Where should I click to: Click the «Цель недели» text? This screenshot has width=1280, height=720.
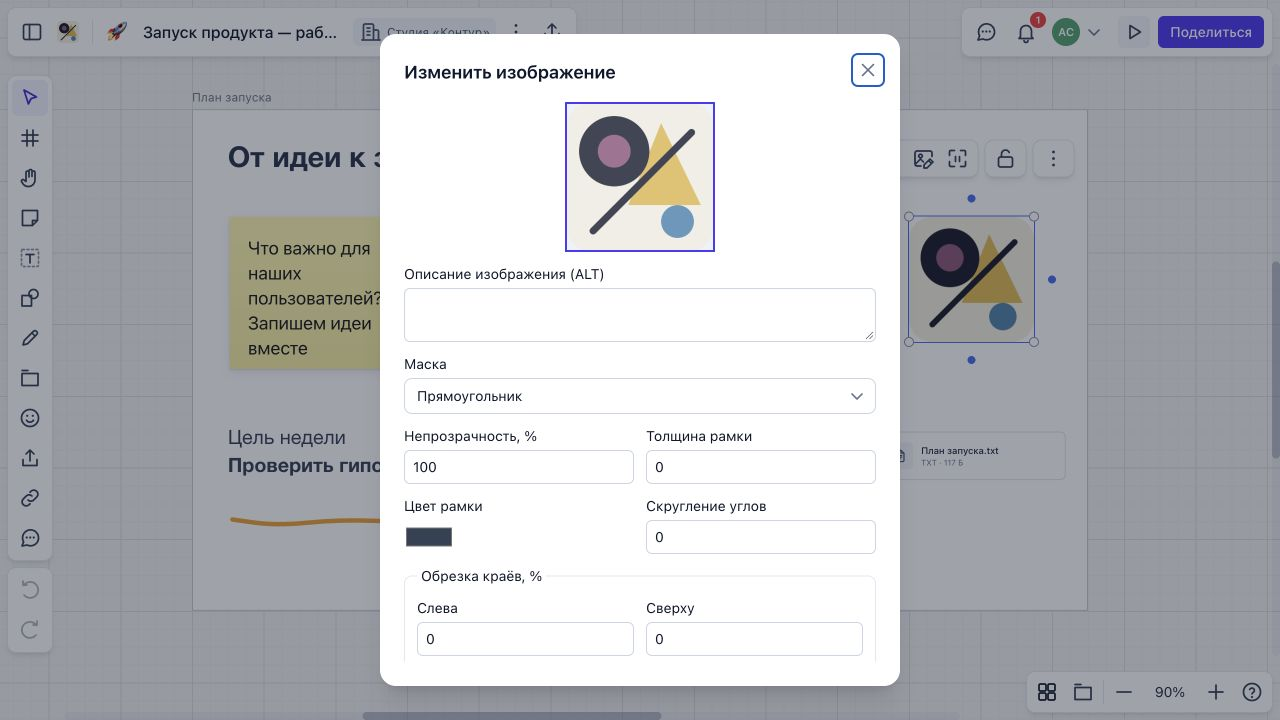[287, 437]
